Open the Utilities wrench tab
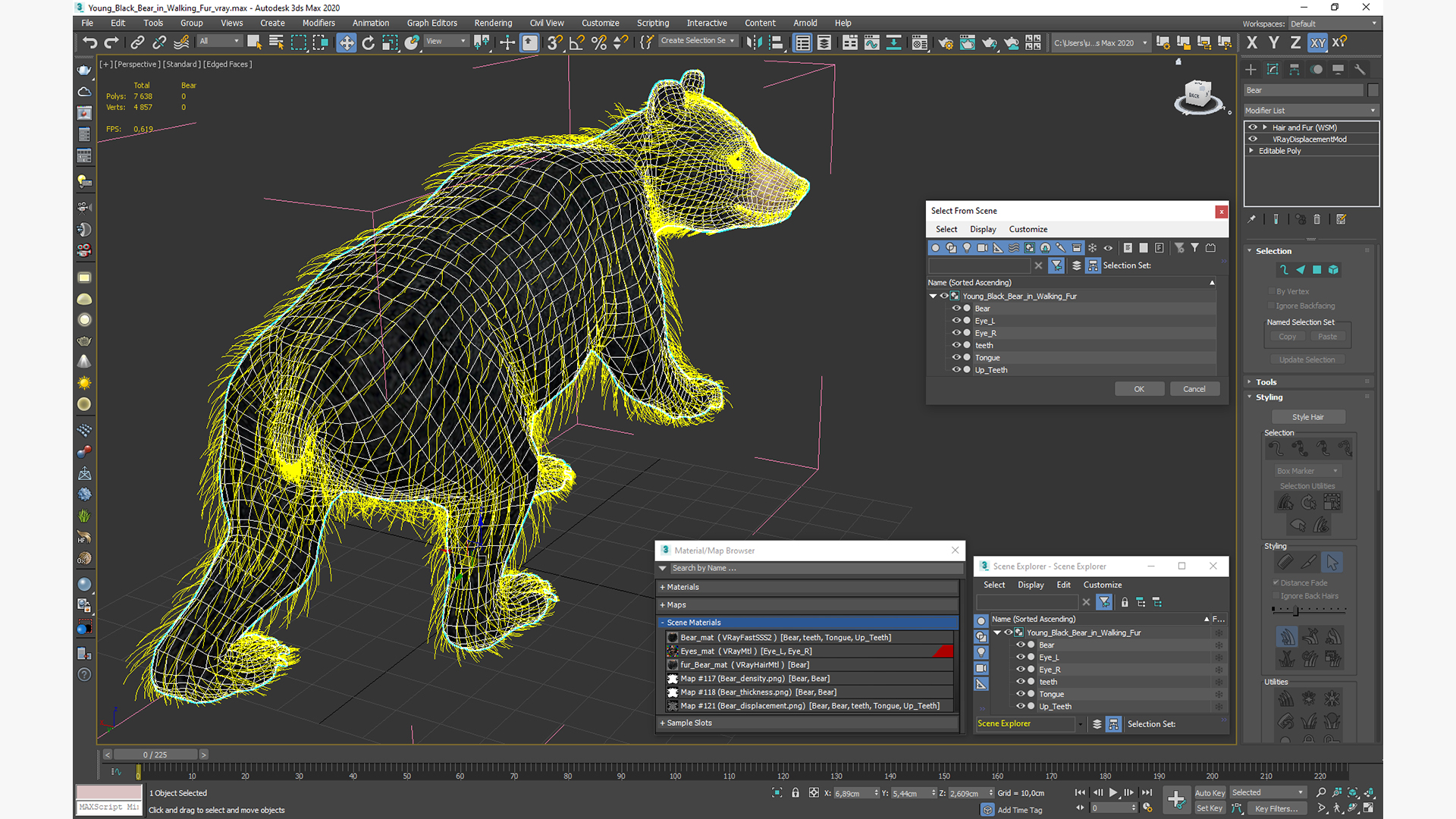Viewport: 1456px width, 819px height. point(1360,69)
